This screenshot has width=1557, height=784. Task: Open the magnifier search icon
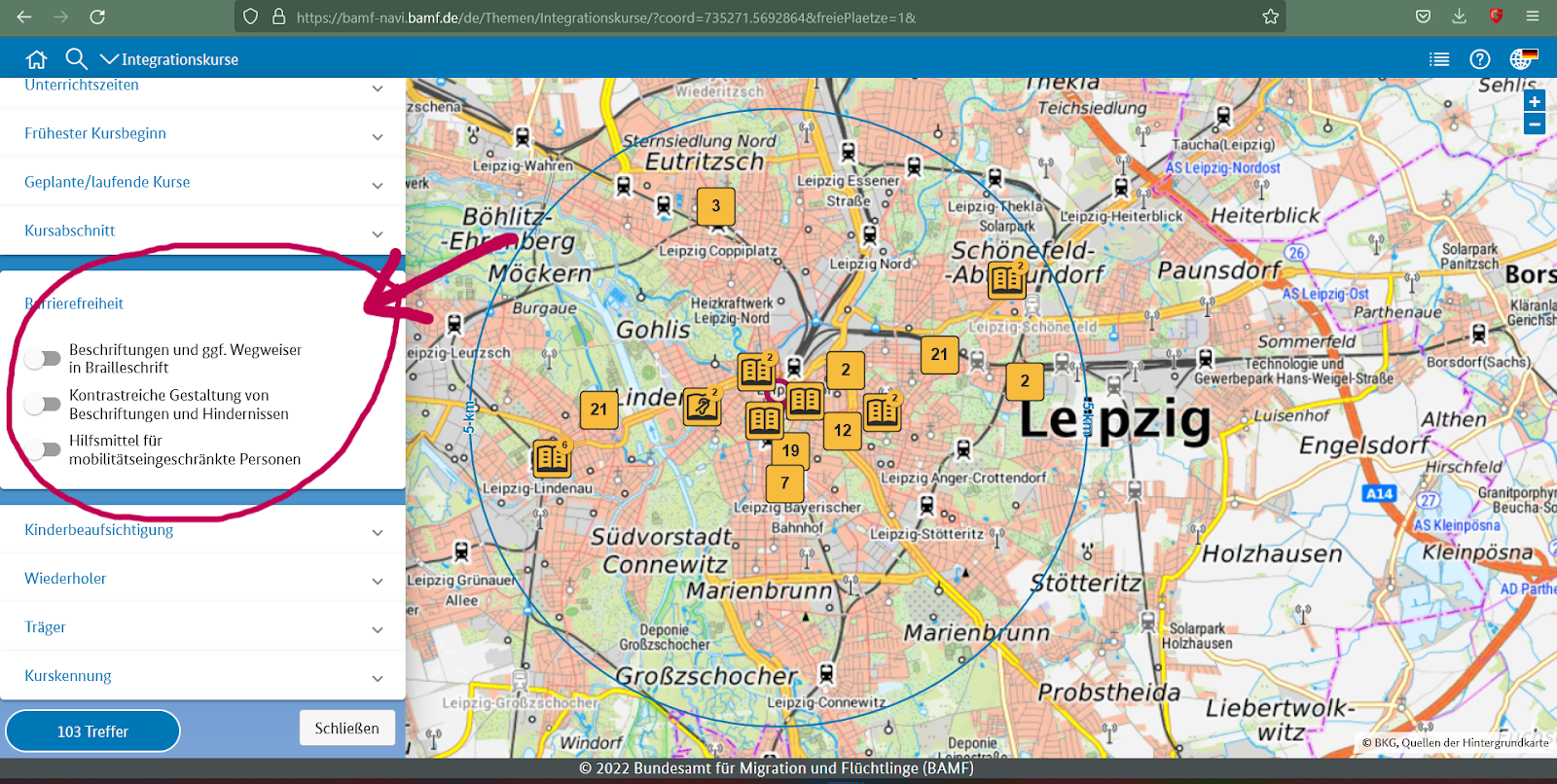click(76, 59)
